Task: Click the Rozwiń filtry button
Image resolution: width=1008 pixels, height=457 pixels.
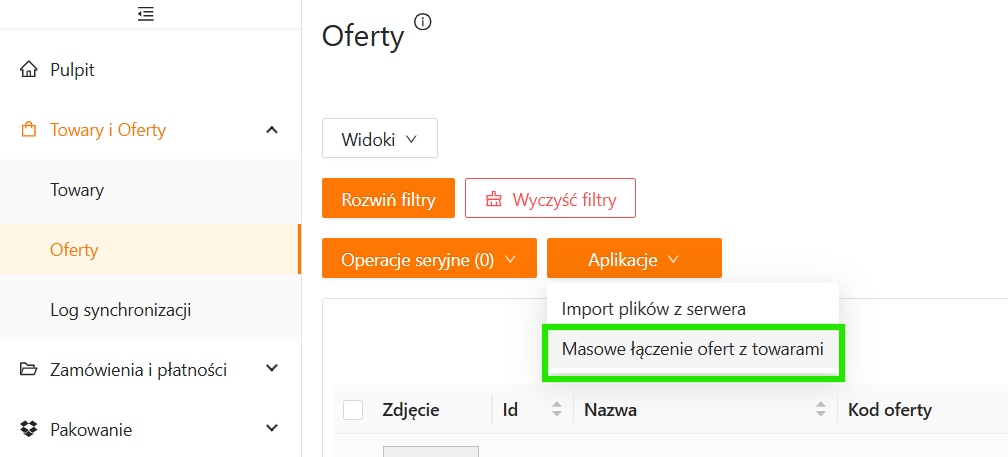Action: [388, 199]
